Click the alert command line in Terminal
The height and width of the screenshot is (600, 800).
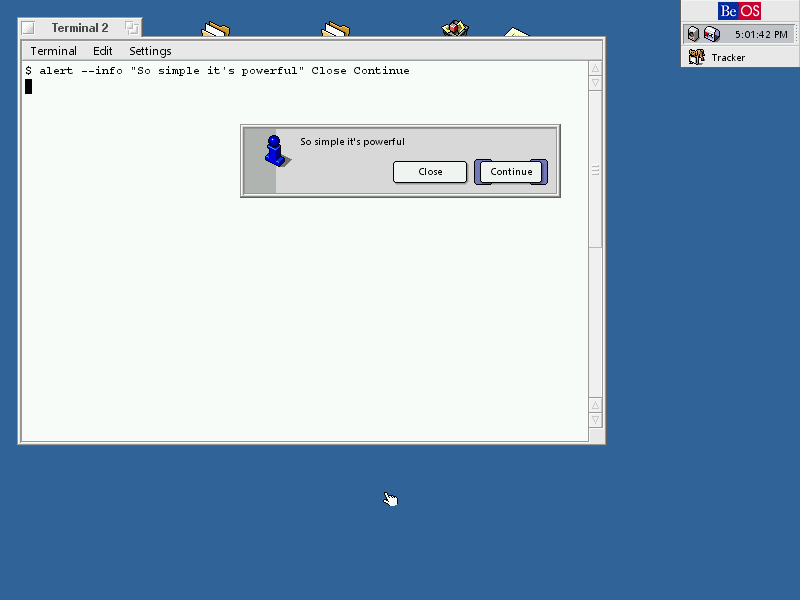coord(217,71)
